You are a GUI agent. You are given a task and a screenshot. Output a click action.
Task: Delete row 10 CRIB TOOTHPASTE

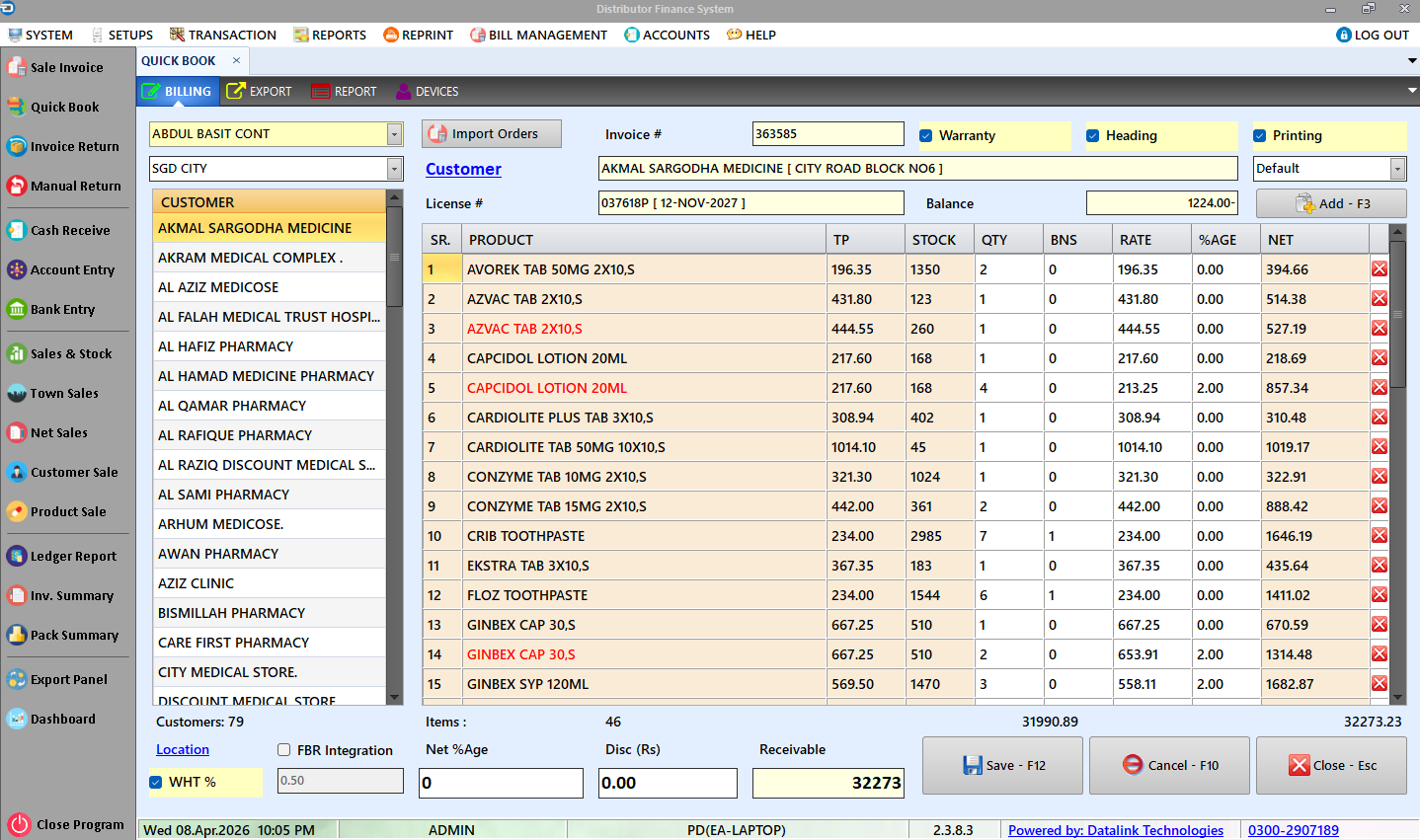(1380, 535)
